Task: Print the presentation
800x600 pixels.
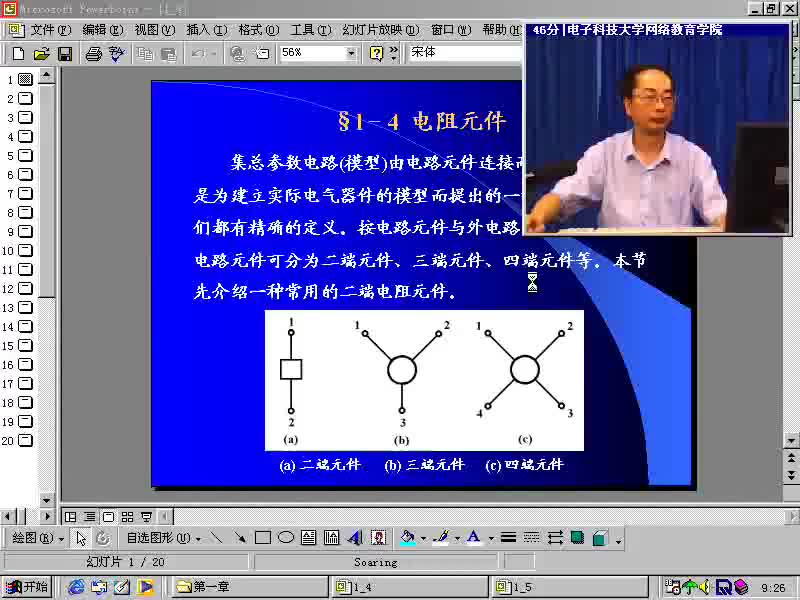Action: click(x=93, y=54)
